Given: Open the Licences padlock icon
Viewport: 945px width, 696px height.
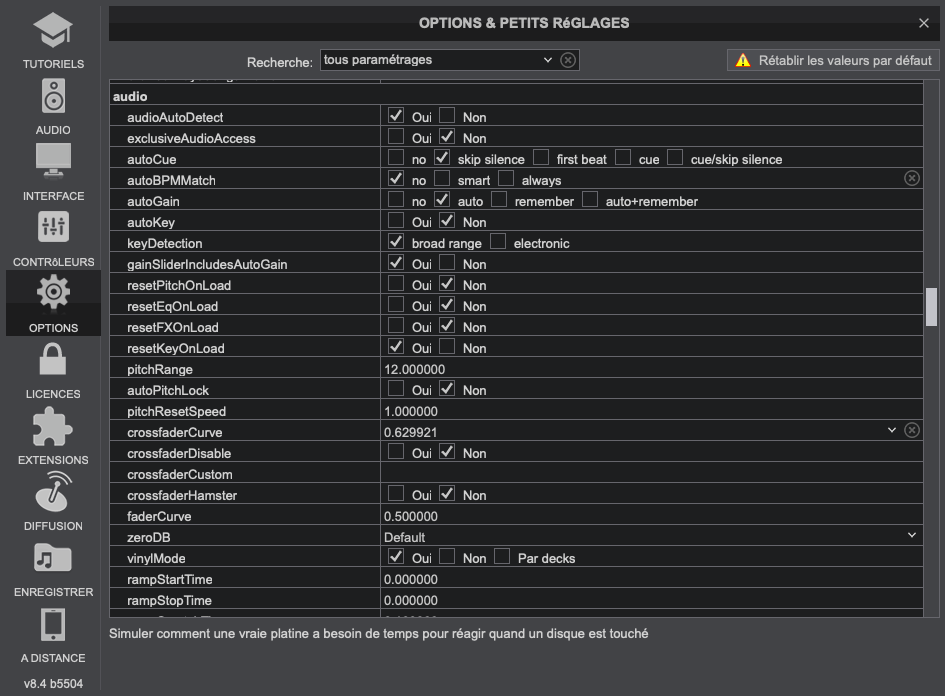Looking at the screenshot, I should (x=53, y=361).
